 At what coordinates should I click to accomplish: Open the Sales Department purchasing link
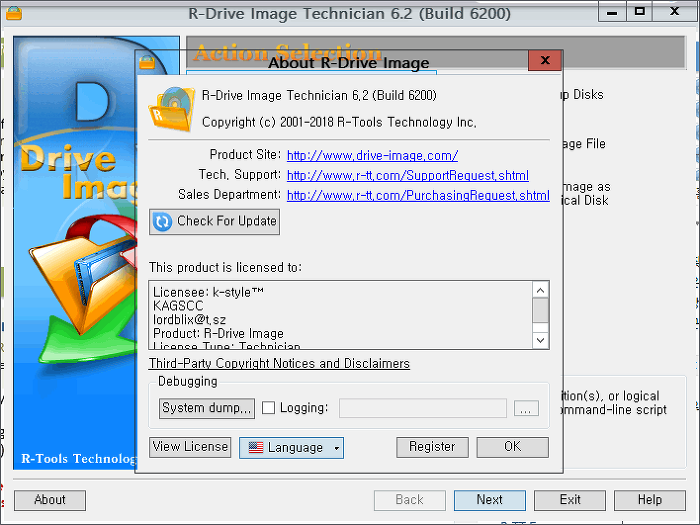418,196
